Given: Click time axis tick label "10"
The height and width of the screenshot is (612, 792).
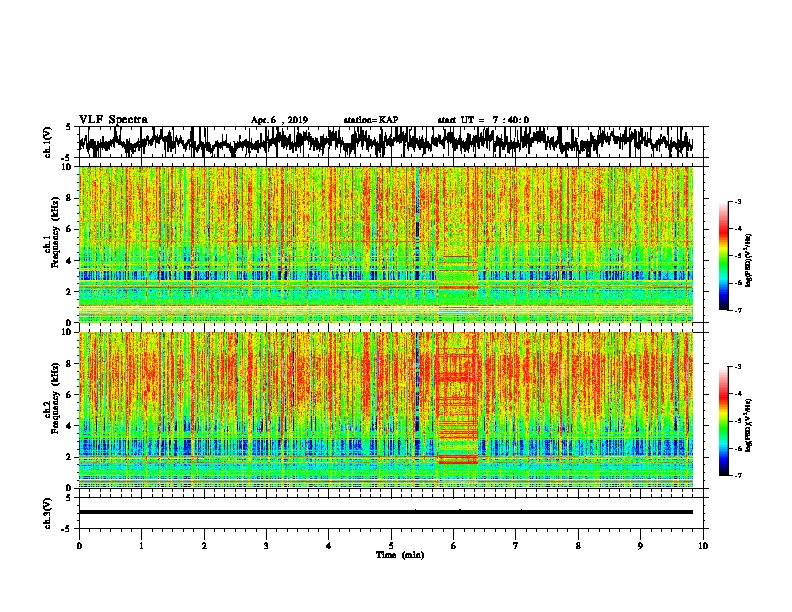Looking at the screenshot, I should (703, 546).
